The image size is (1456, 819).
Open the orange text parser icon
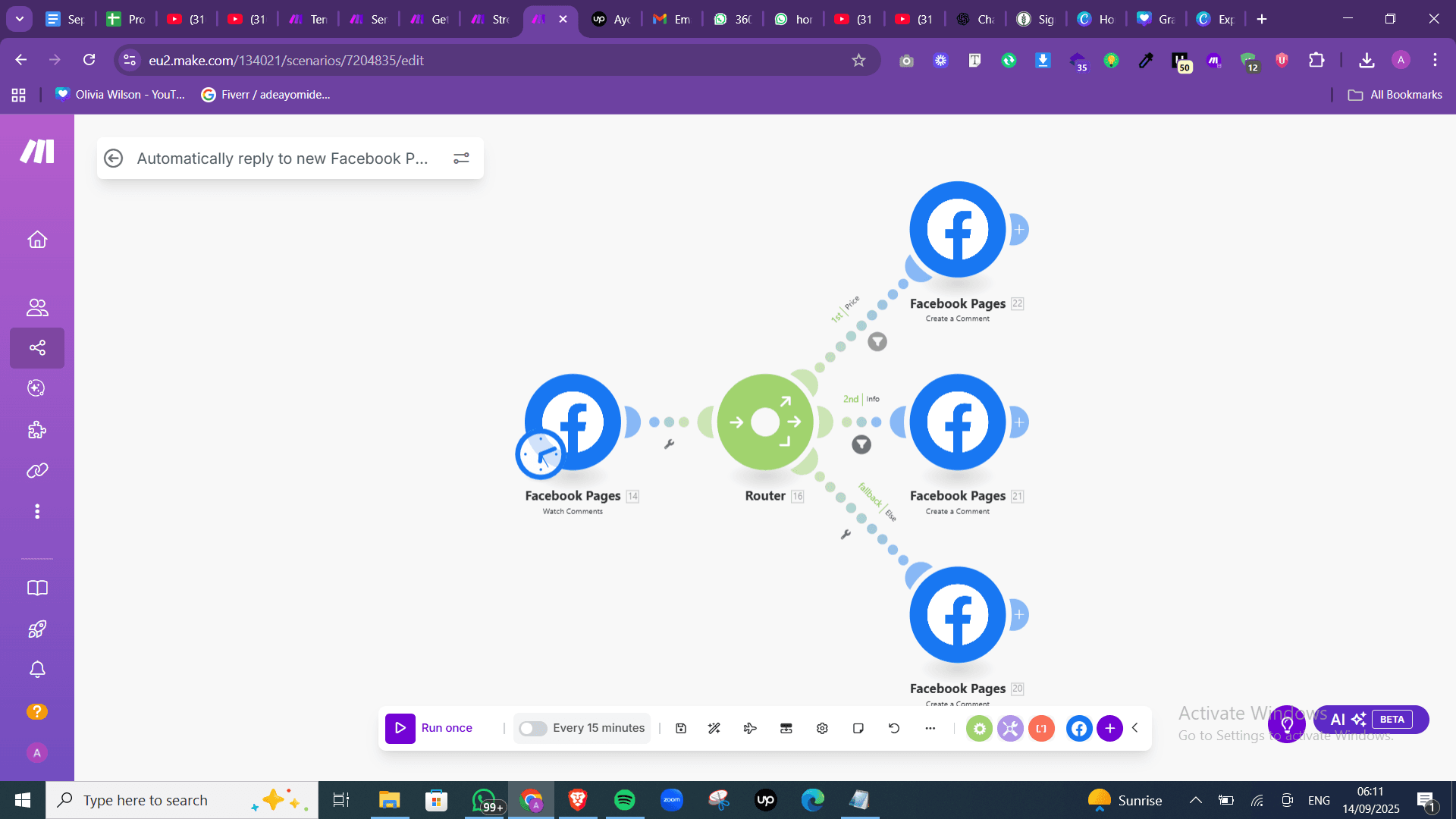[x=1041, y=729]
